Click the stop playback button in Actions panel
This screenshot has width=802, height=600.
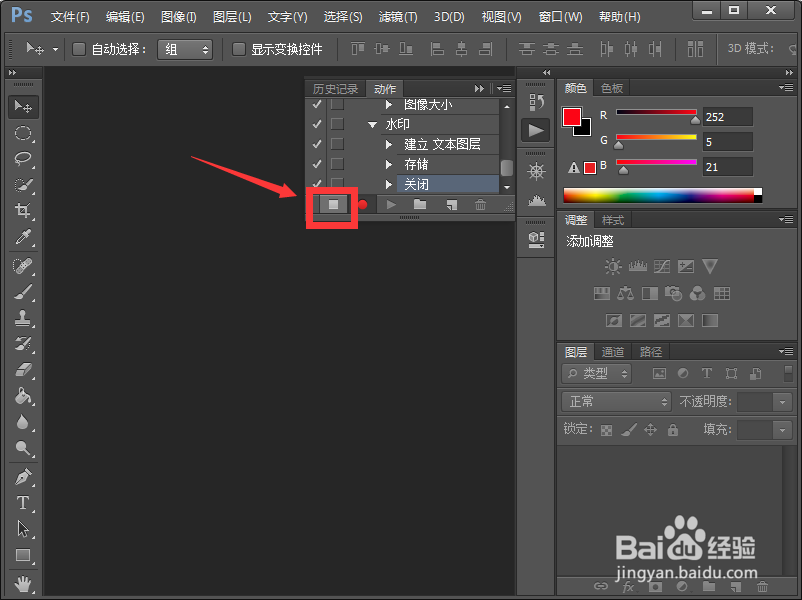tap(331, 204)
